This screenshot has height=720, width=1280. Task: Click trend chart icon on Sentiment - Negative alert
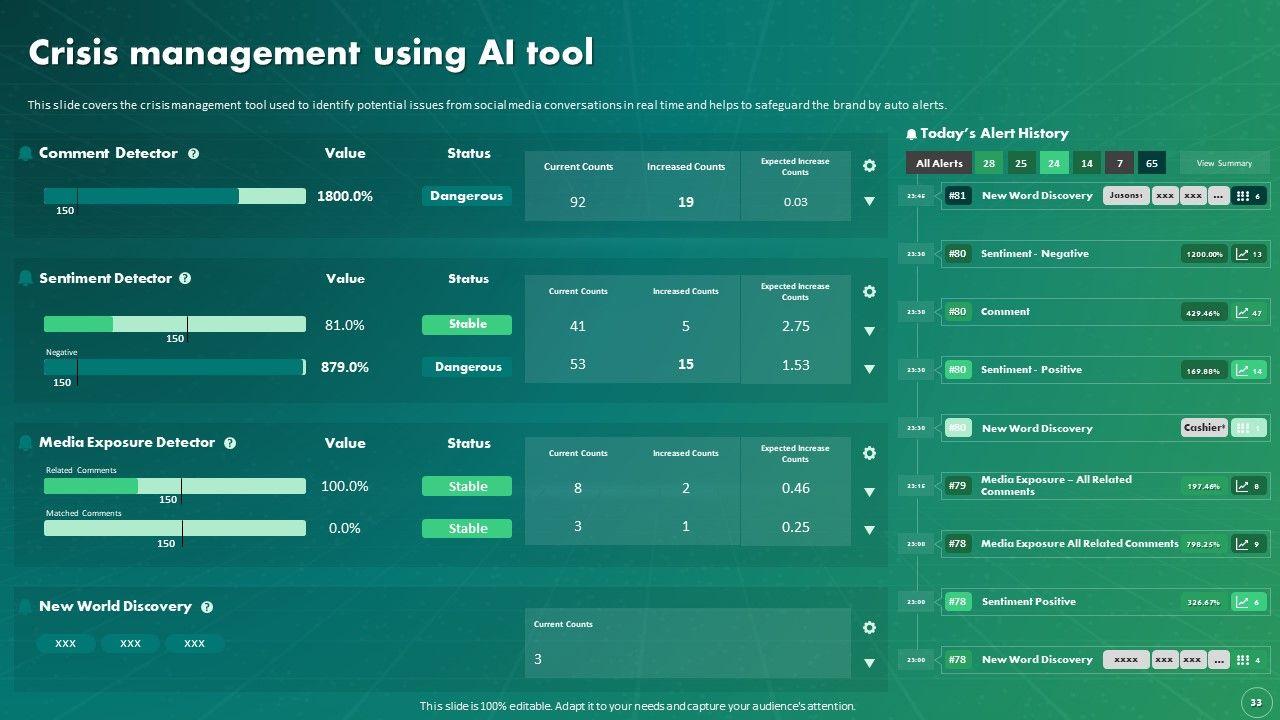[x=1242, y=254]
